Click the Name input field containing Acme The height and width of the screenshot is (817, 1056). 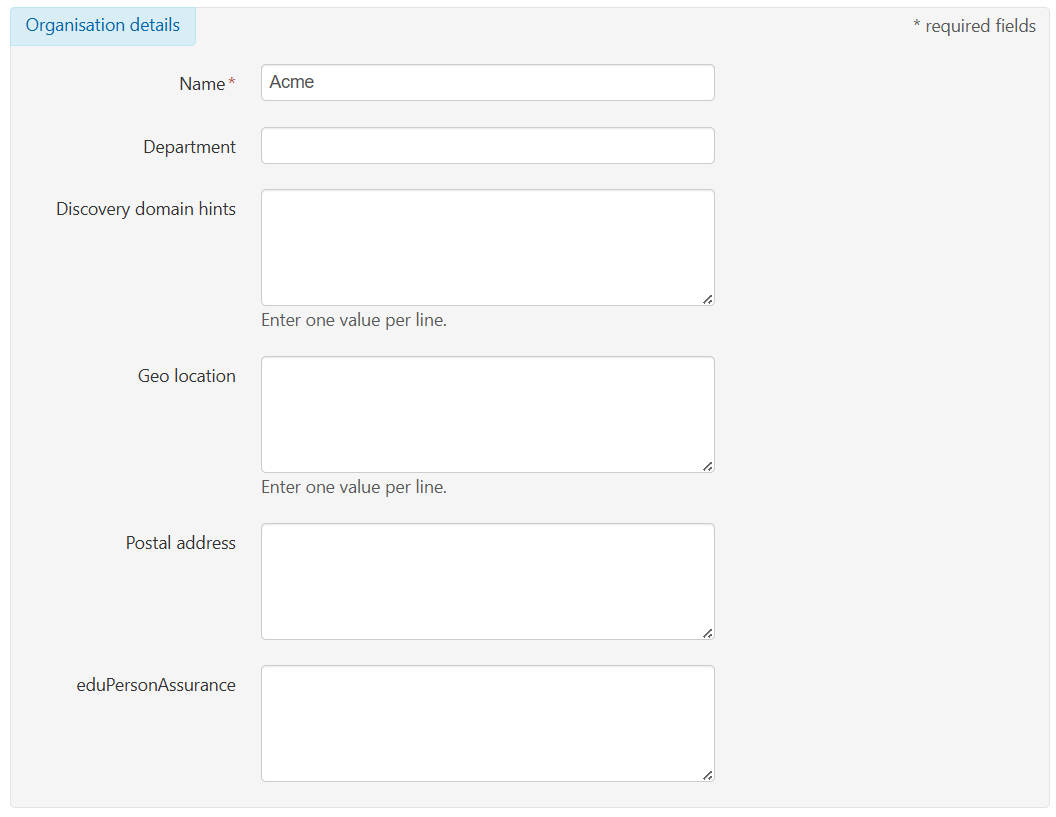488,83
